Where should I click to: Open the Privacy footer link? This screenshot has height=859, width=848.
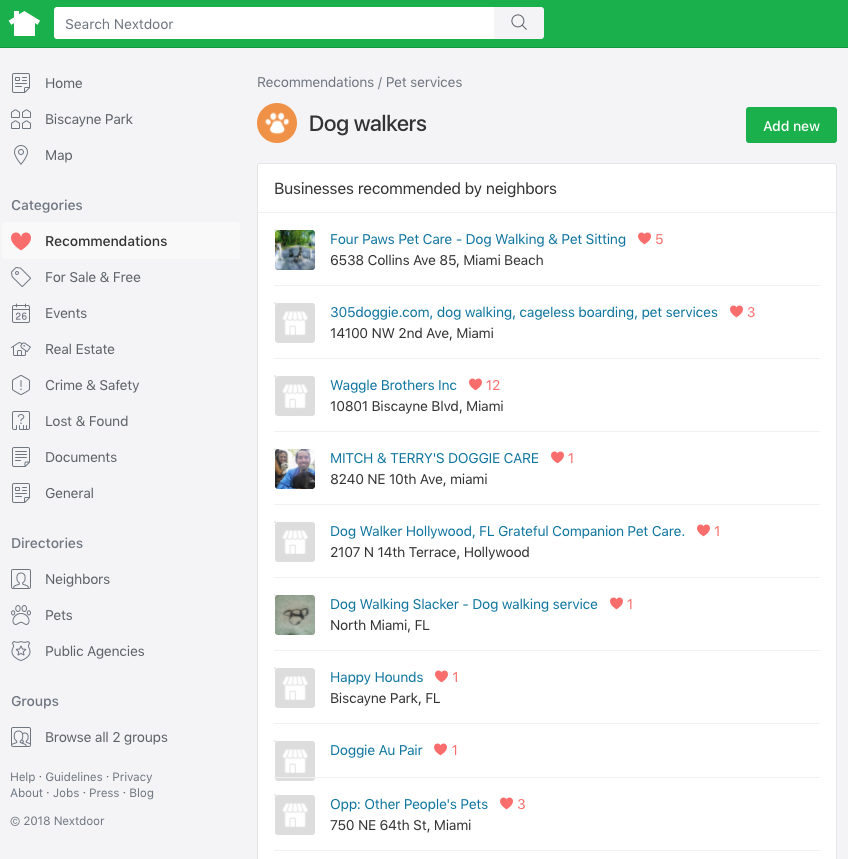tap(132, 777)
